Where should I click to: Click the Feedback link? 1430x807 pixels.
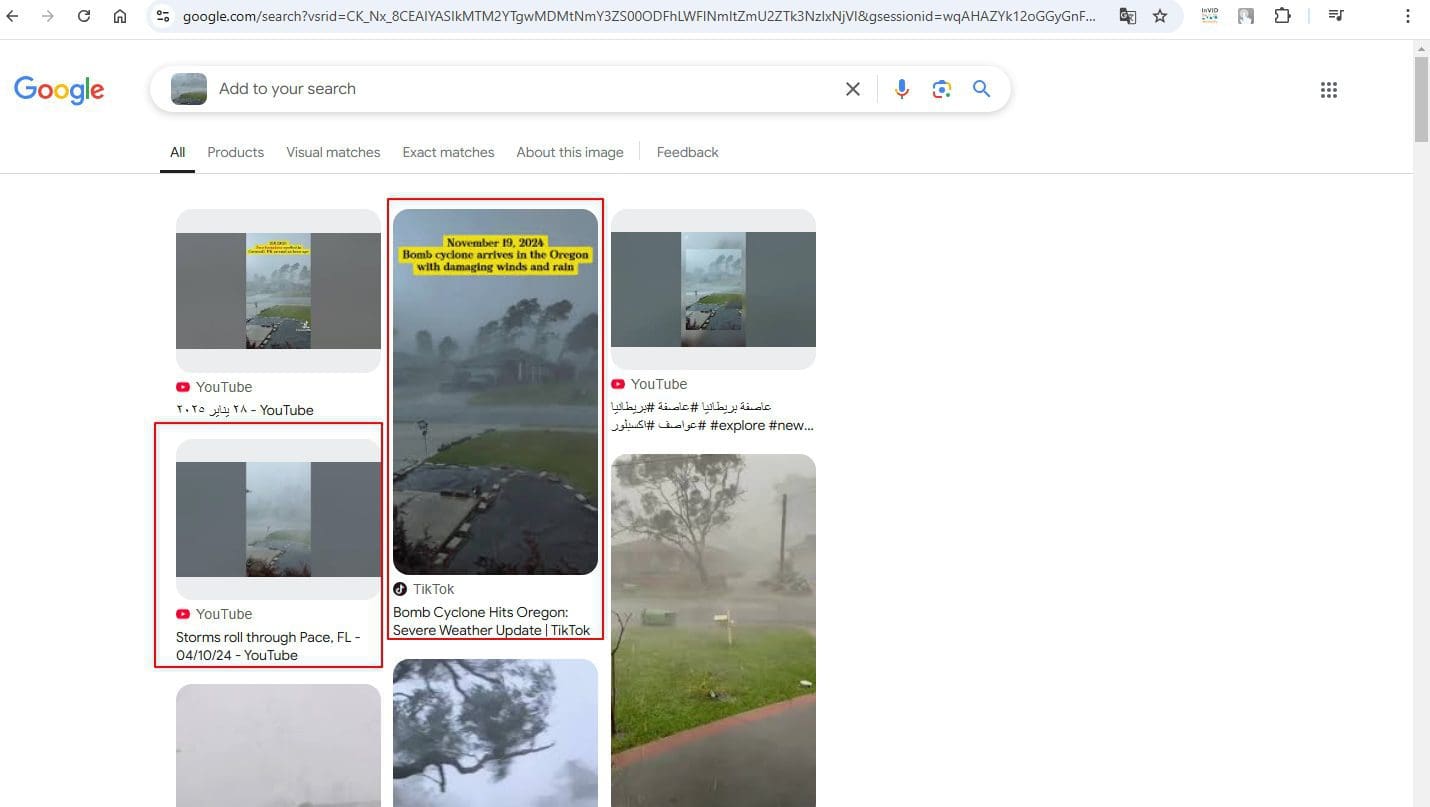(x=687, y=152)
